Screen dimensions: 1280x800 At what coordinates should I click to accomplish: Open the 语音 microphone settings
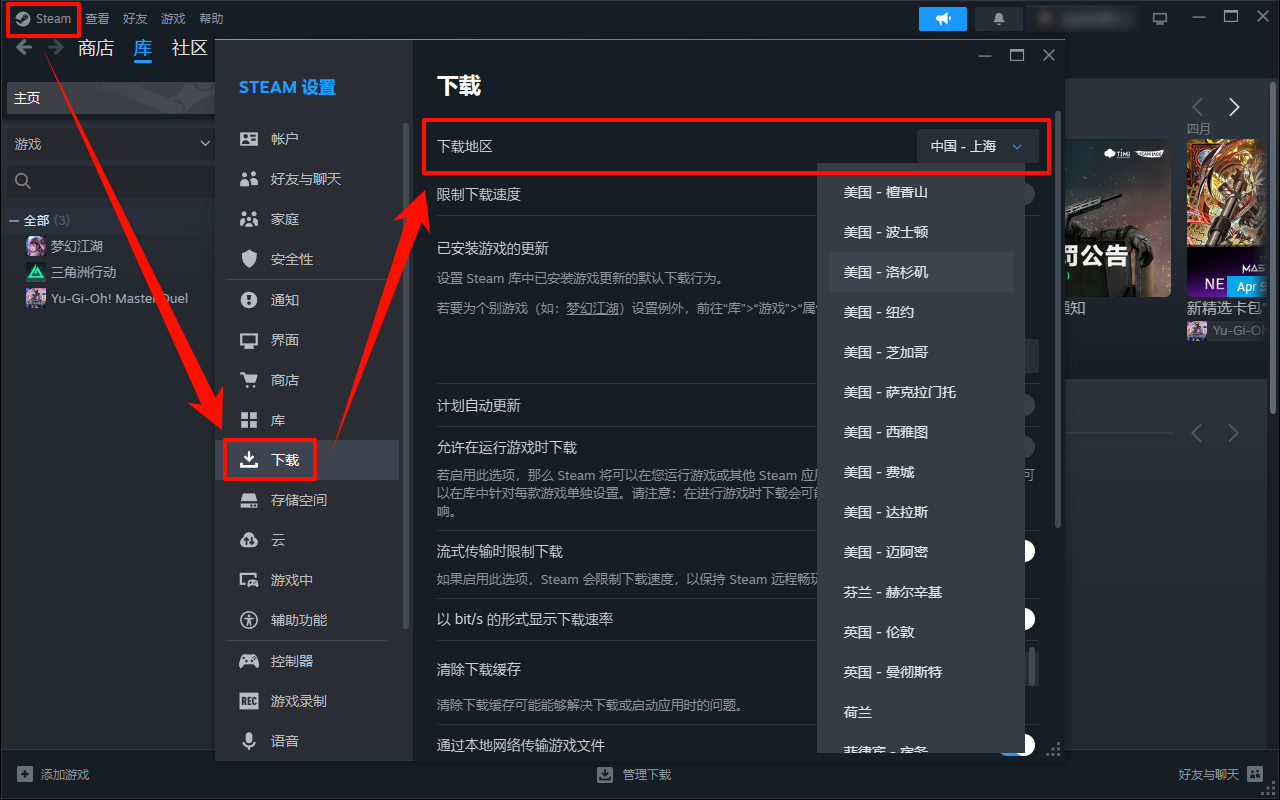click(x=307, y=741)
